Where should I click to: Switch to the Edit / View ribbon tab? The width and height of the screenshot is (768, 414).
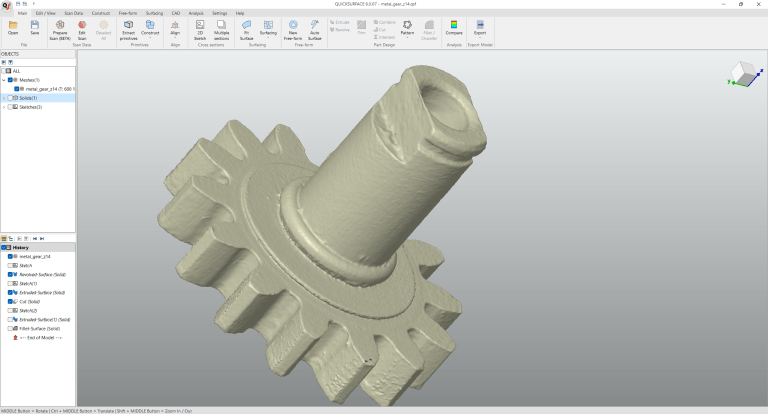(x=46, y=13)
